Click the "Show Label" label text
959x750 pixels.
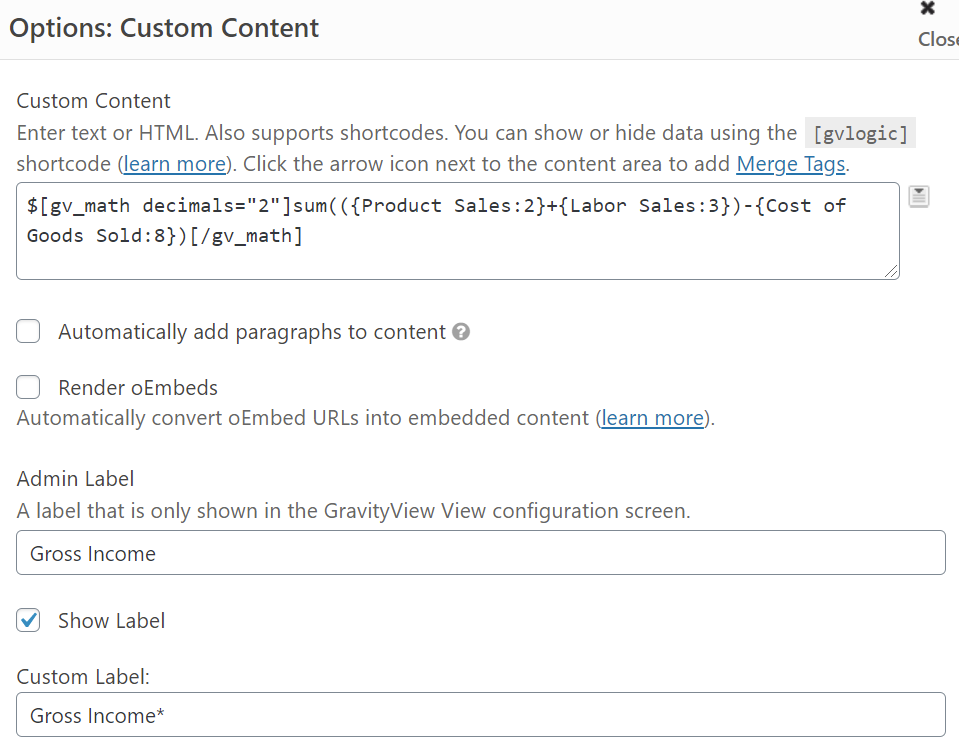coord(112,621)
